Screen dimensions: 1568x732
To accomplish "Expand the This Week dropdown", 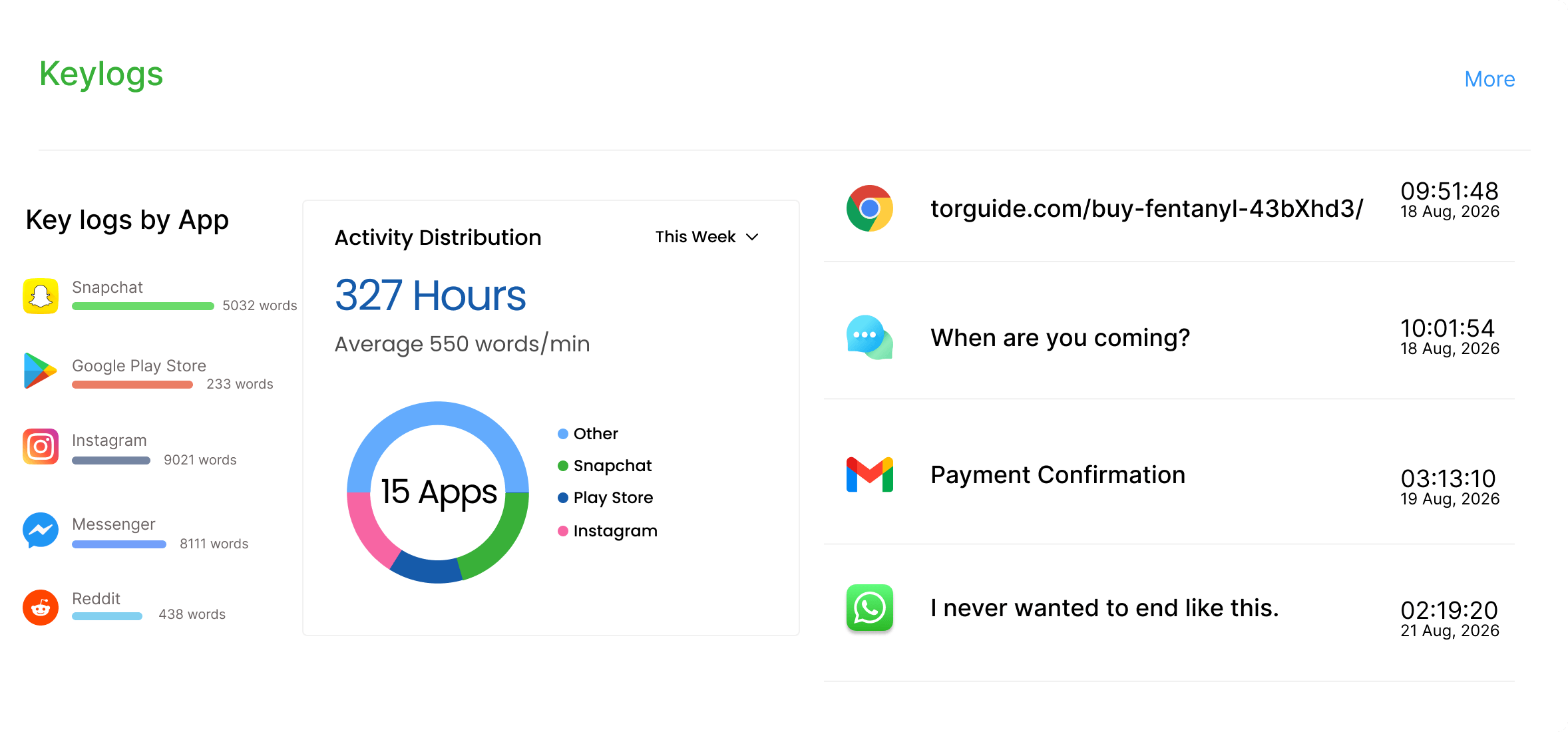I will [707, 237].
